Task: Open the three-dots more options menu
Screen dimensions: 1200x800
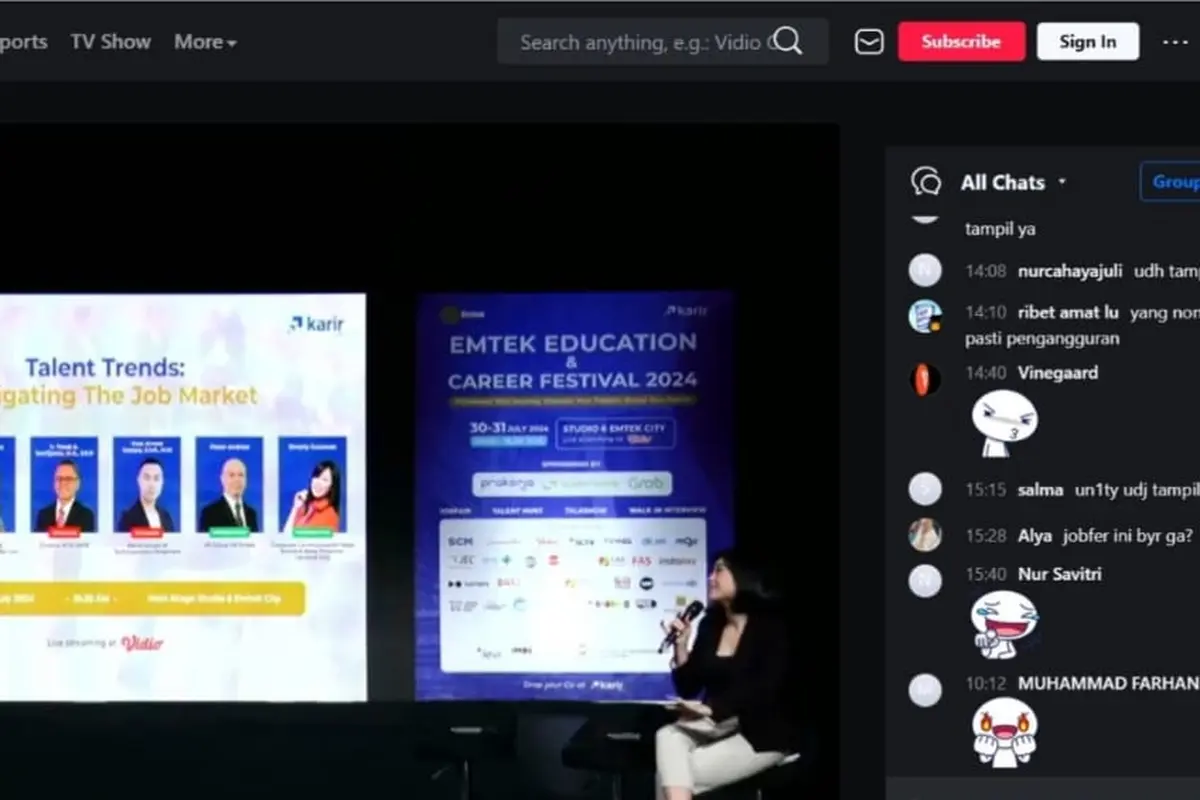Action: [1174, 42]
